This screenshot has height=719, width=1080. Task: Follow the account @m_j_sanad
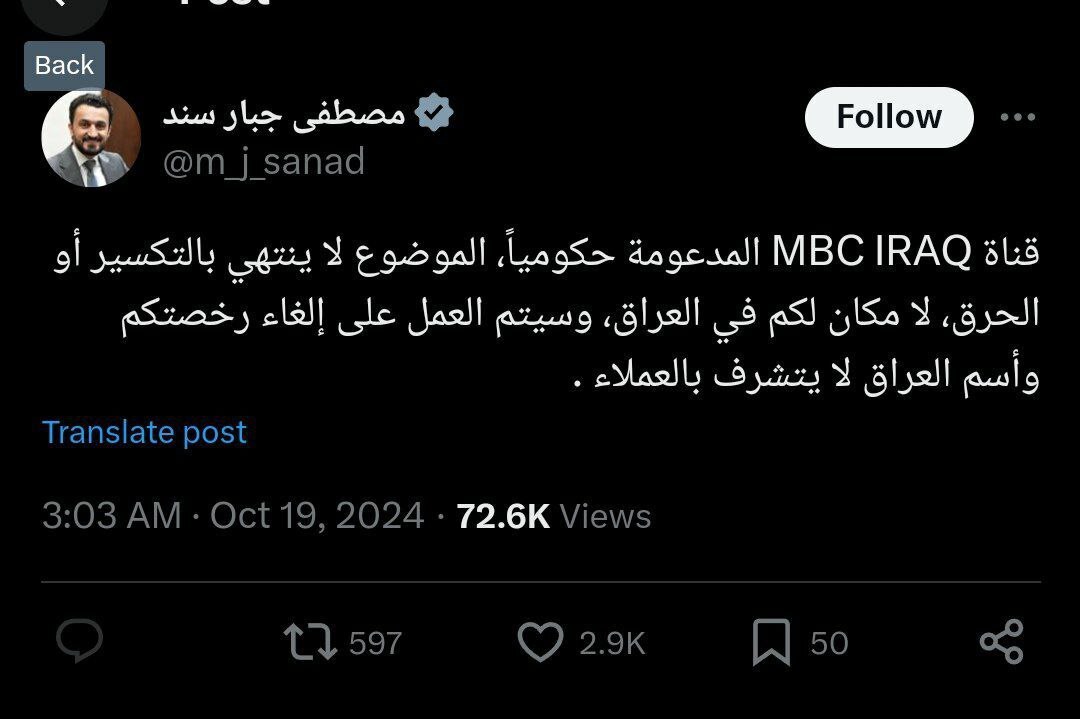[888, 117]
